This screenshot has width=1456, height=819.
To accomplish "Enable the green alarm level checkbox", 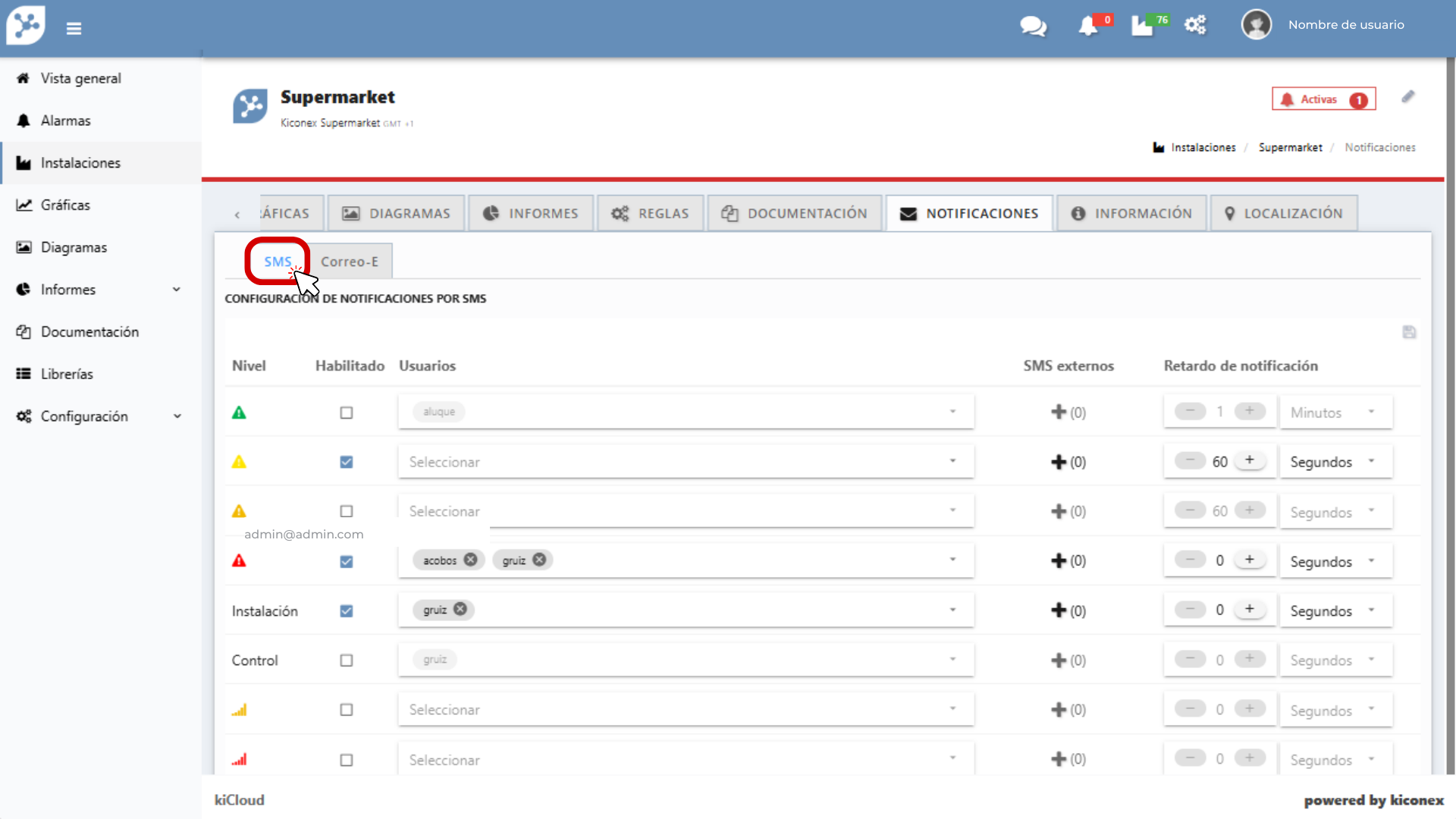I will (347, 413).
